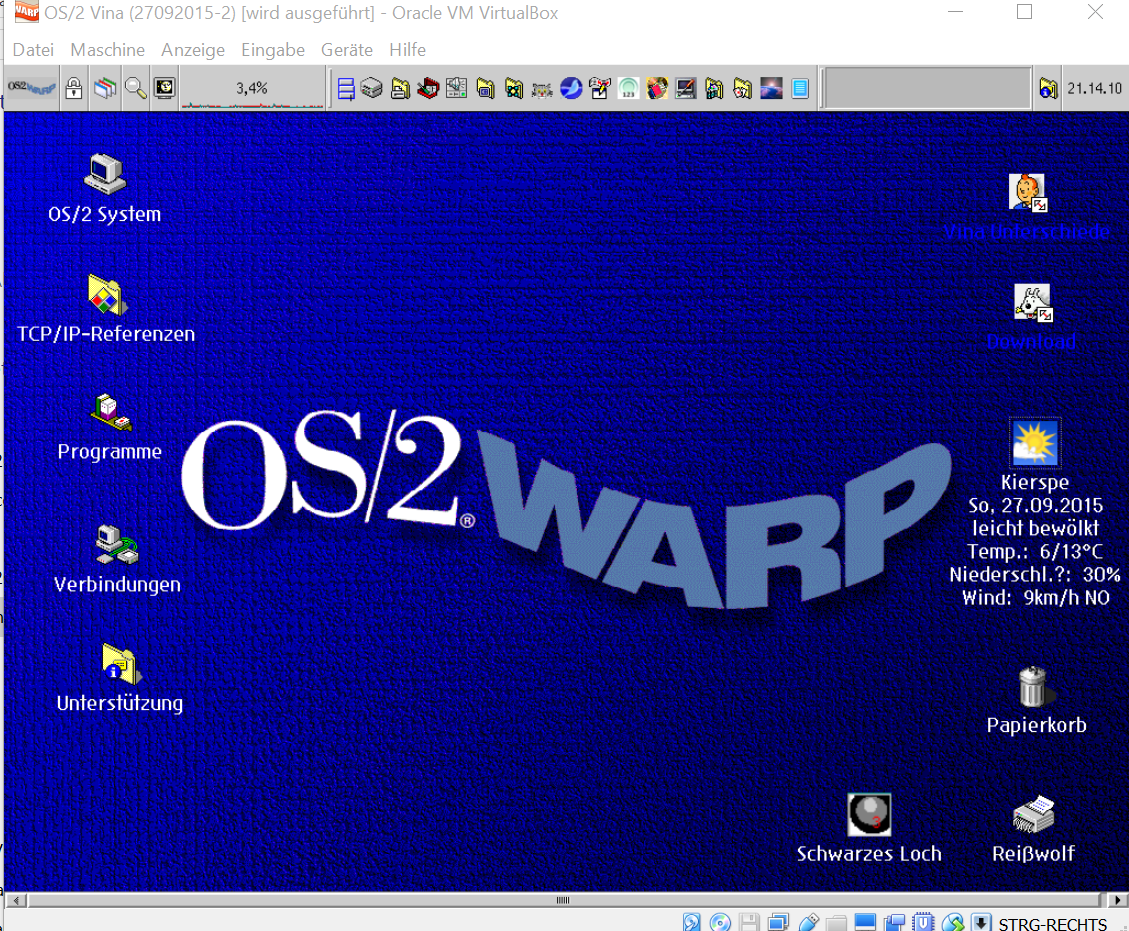Click the USB device status bar indicator
This screenshot has height=931, width=1129.
pyautogui.click(x=808, y=922)
